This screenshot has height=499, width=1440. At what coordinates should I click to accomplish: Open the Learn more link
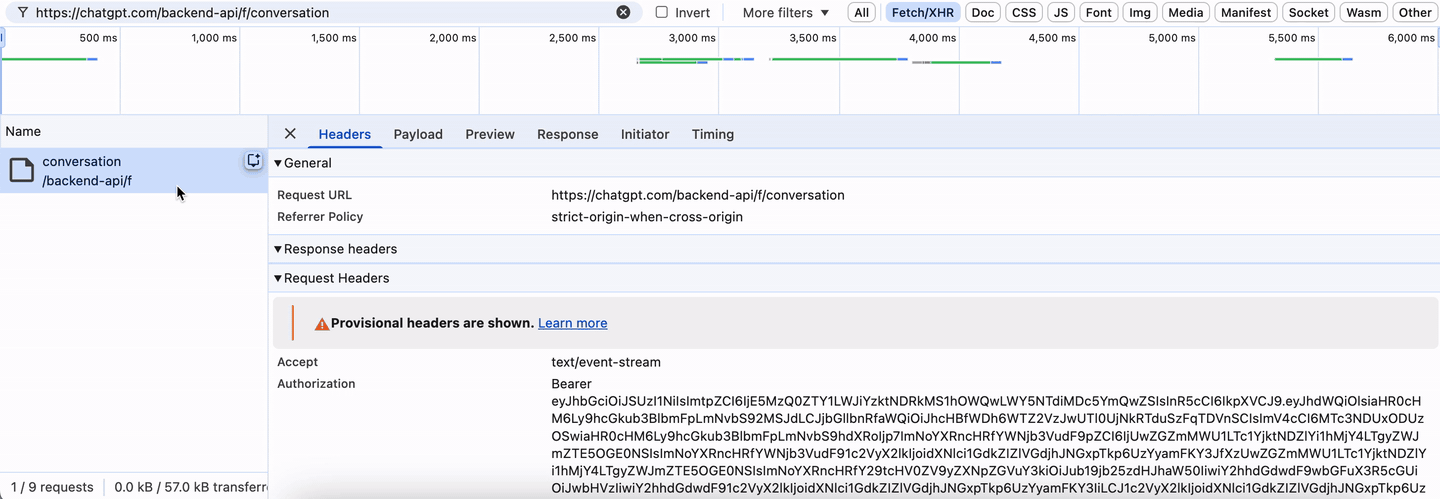572,323
